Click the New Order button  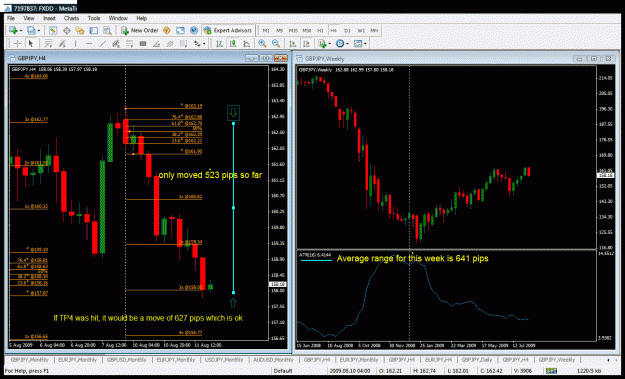pyautogui.click(x=140, y=30)
